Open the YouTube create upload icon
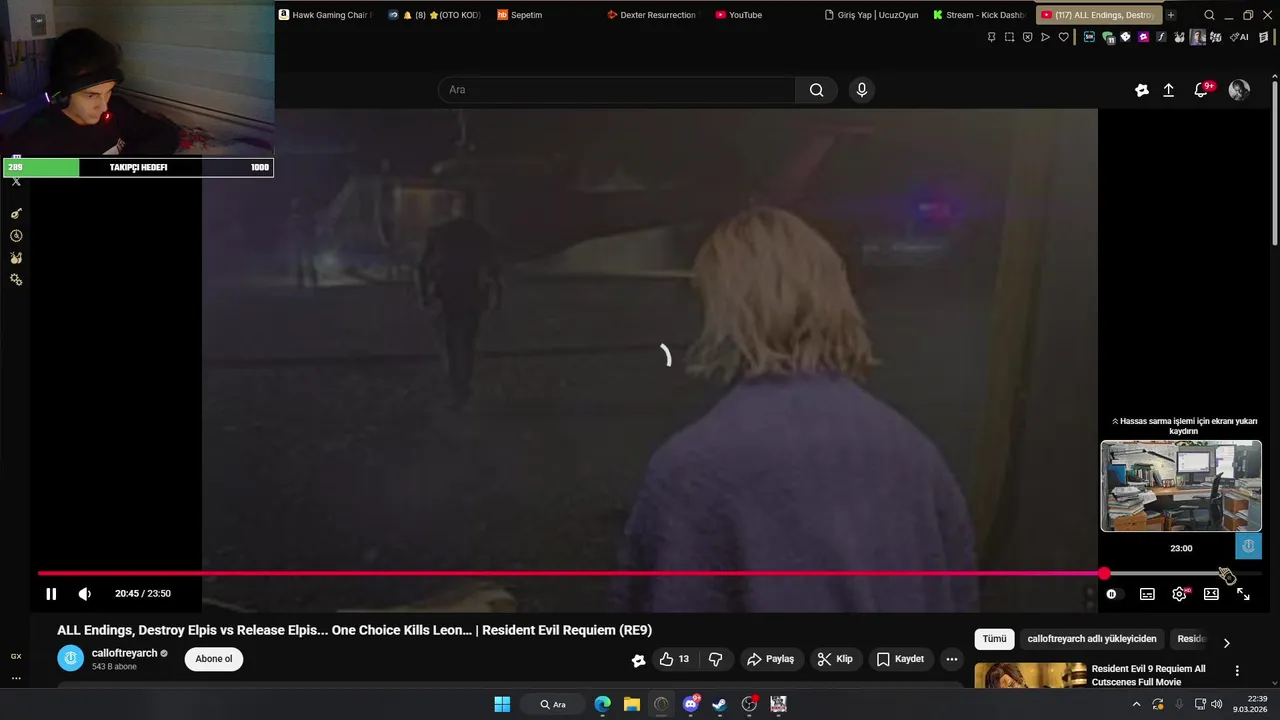 pyautogui.click(x=1168, y=90)
